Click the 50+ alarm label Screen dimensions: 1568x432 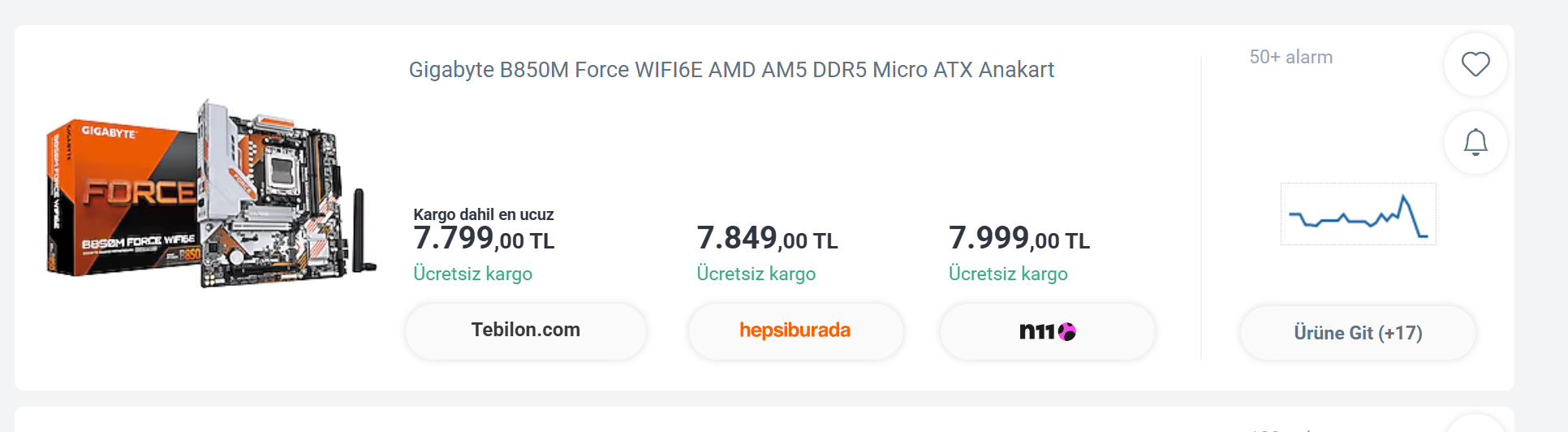coord(1290,57)
